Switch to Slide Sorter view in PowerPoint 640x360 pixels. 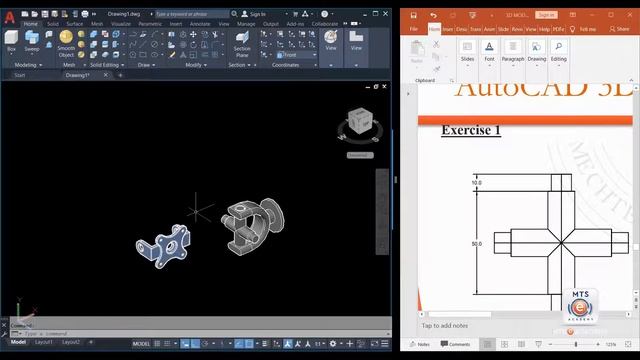(504, 344)
